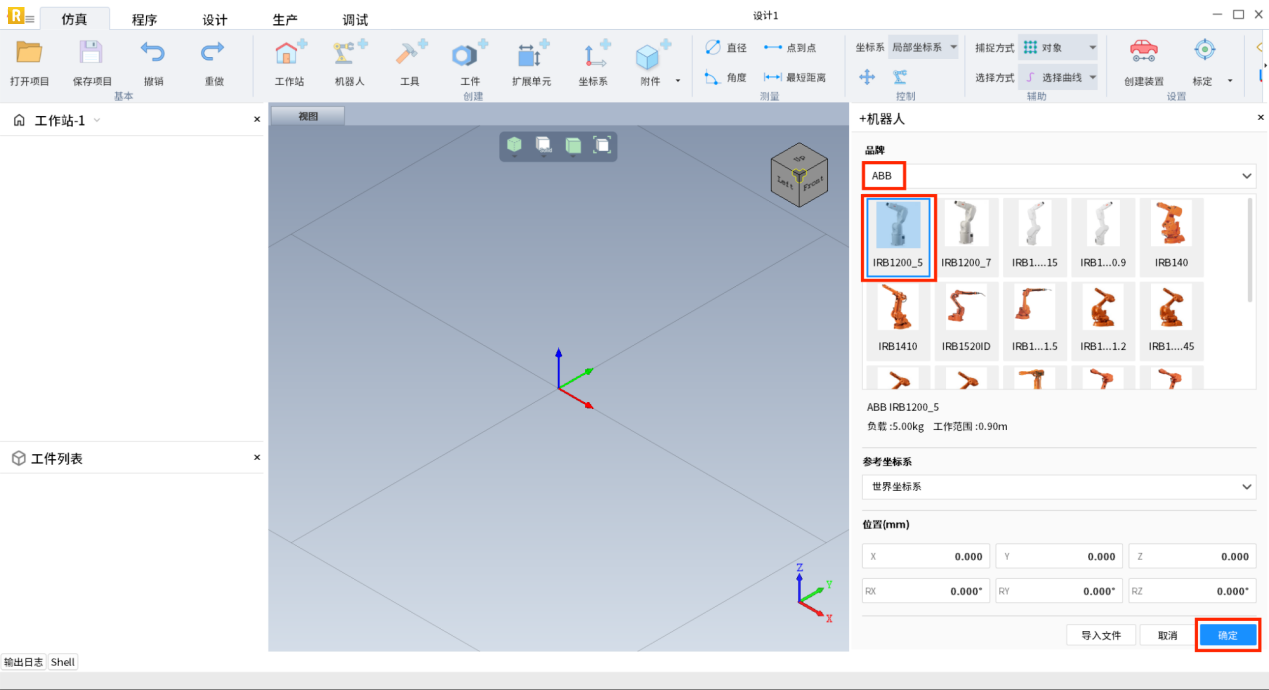Click the Confirm (确定) button

coord(1227,635)
